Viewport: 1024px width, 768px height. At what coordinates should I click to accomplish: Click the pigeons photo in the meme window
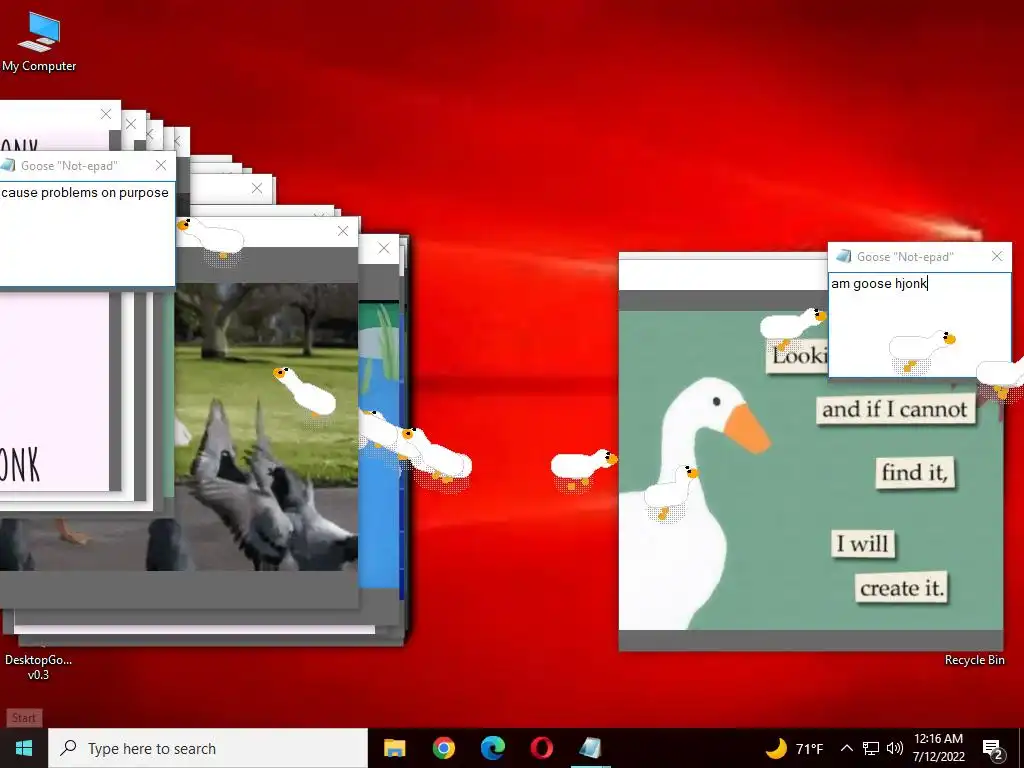click(x=266, y=426)
